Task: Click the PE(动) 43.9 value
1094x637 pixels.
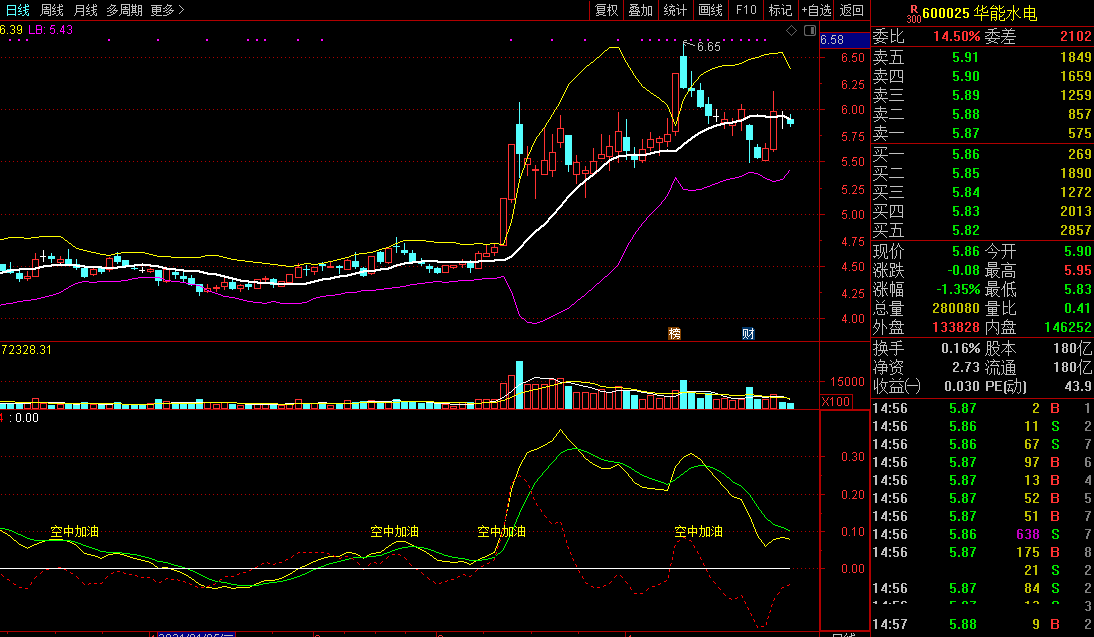Action: tap(1078, 386)
